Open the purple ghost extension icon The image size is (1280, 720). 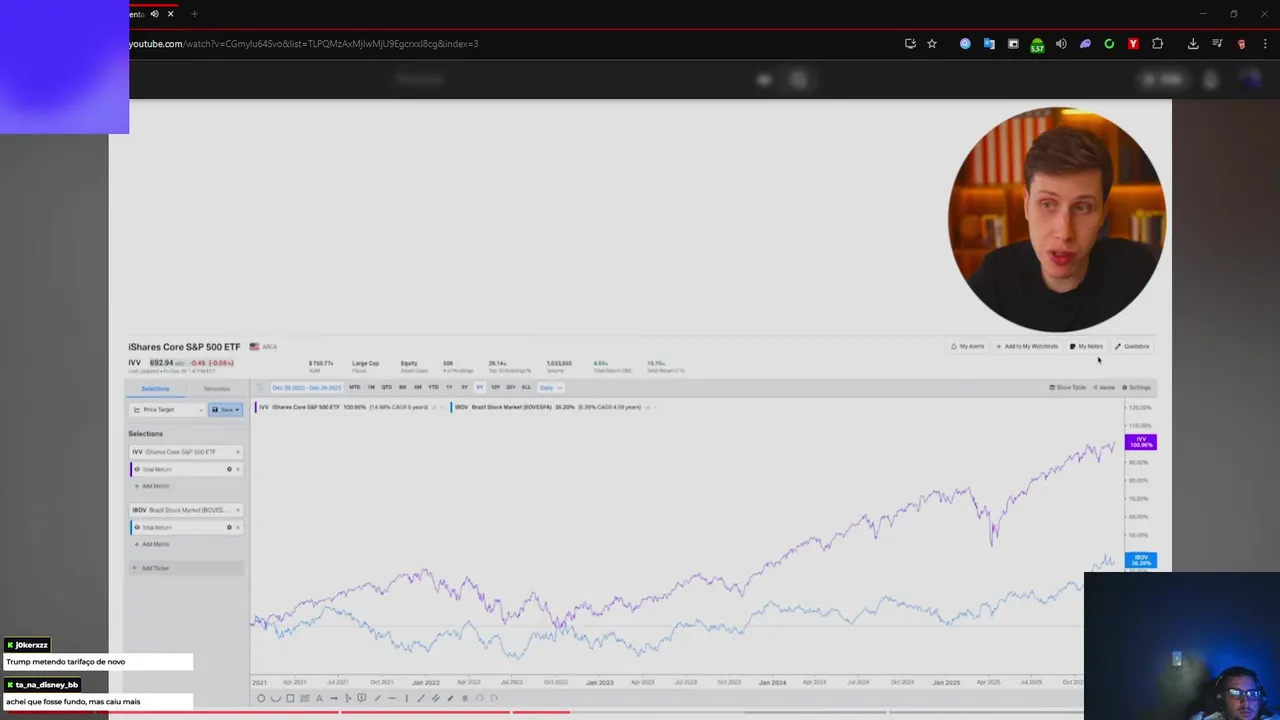click(x=1085, y=44)
